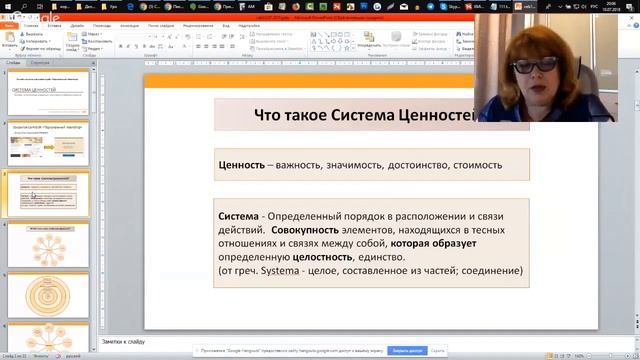The width and height of the screenshot is (640, 360).
Task: Toggle bold formatting in the ribbon
Action: pos(120,47)
